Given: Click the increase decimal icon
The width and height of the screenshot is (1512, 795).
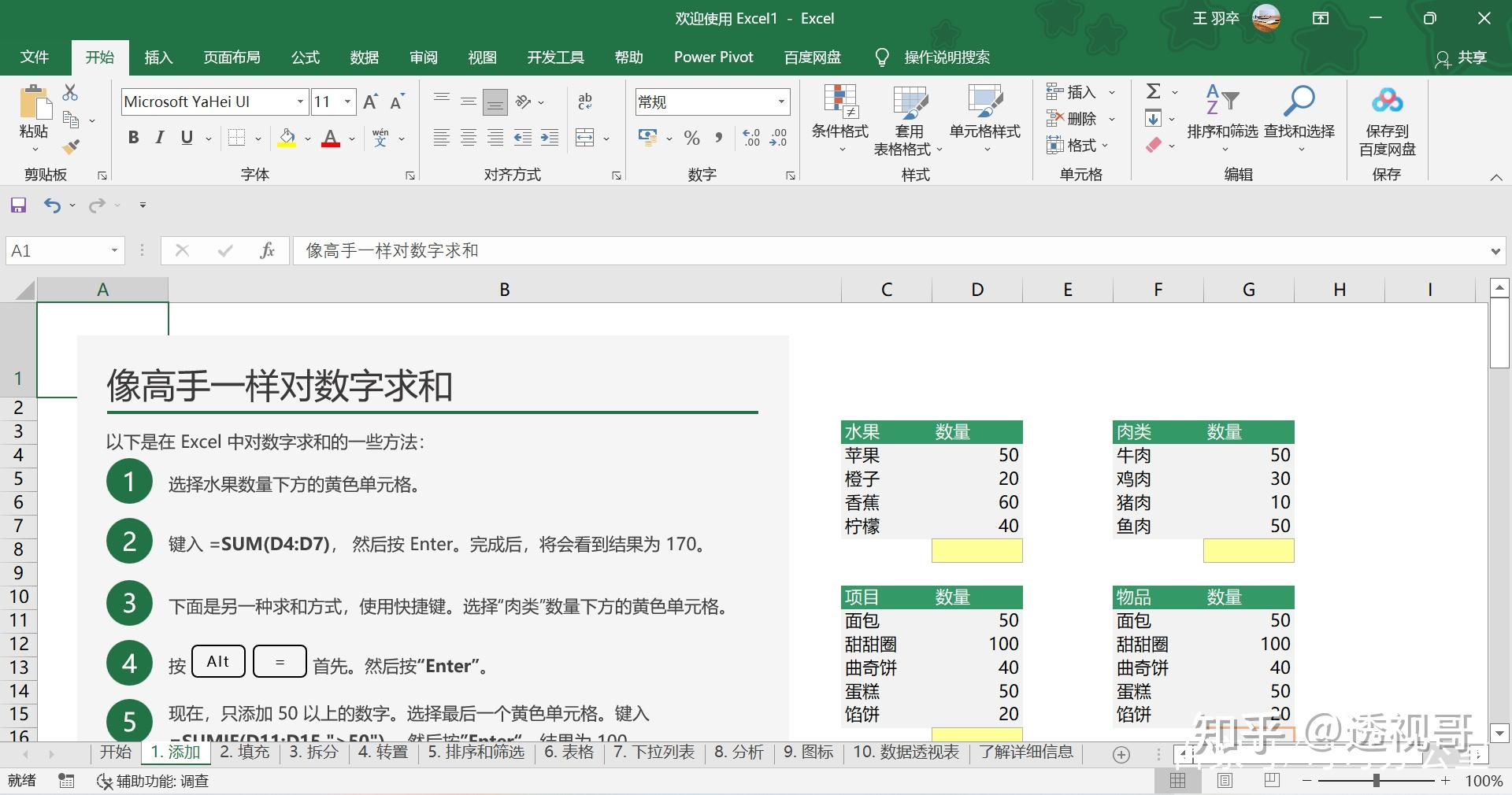Looking at the screenshot, I should [752, 138].
